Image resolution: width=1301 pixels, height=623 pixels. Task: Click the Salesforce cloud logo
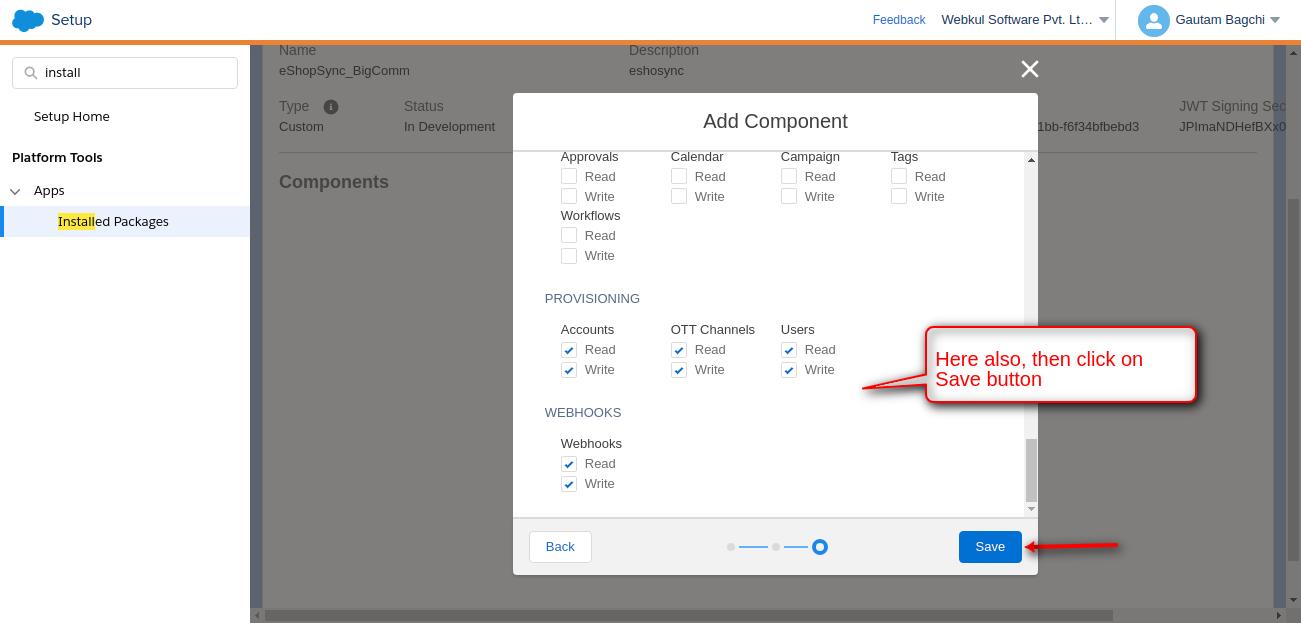(28, 20)
